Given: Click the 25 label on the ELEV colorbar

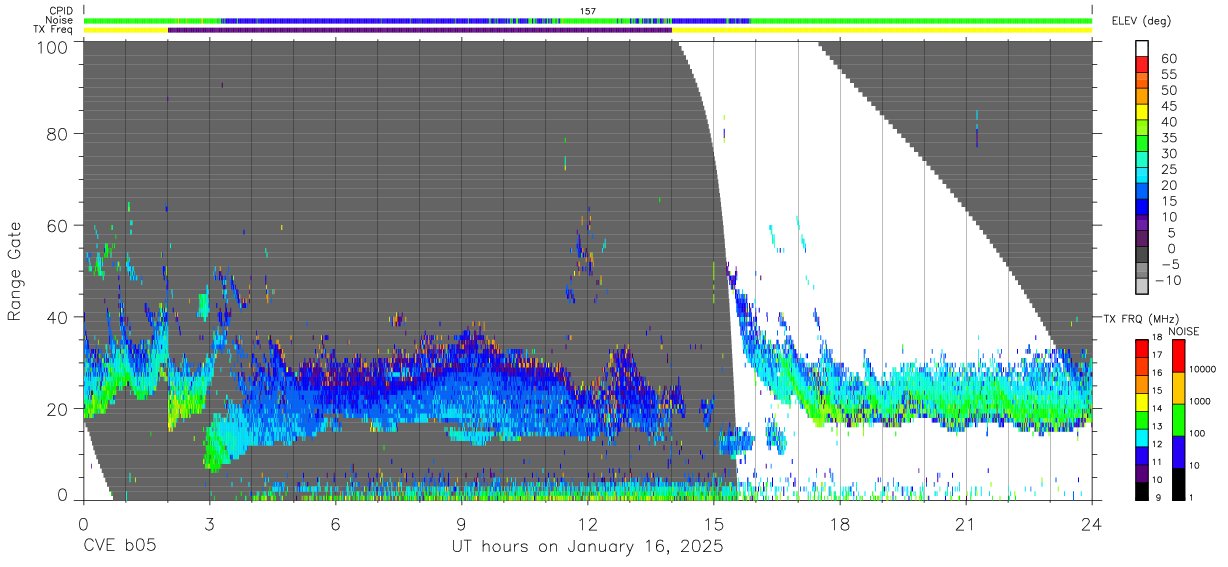Looking at the screenshot, I should point(1168,170).
